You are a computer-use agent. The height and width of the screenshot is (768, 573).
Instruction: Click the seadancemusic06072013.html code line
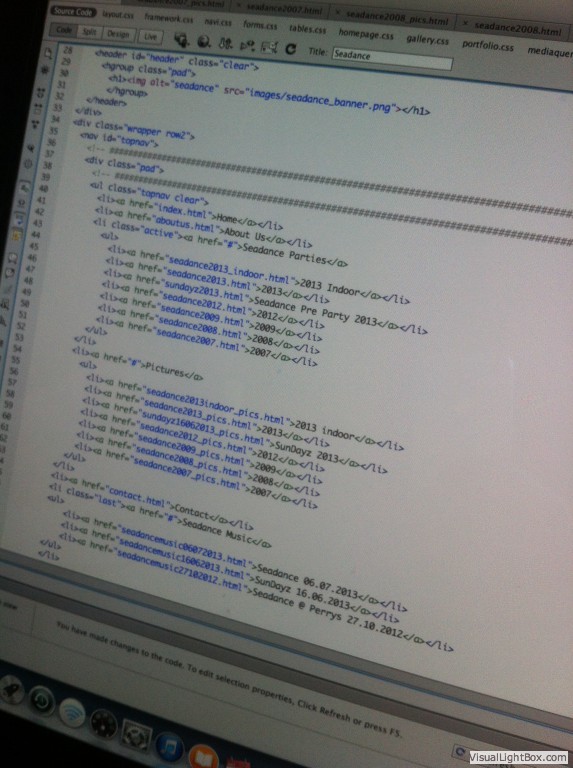(234, 560)
